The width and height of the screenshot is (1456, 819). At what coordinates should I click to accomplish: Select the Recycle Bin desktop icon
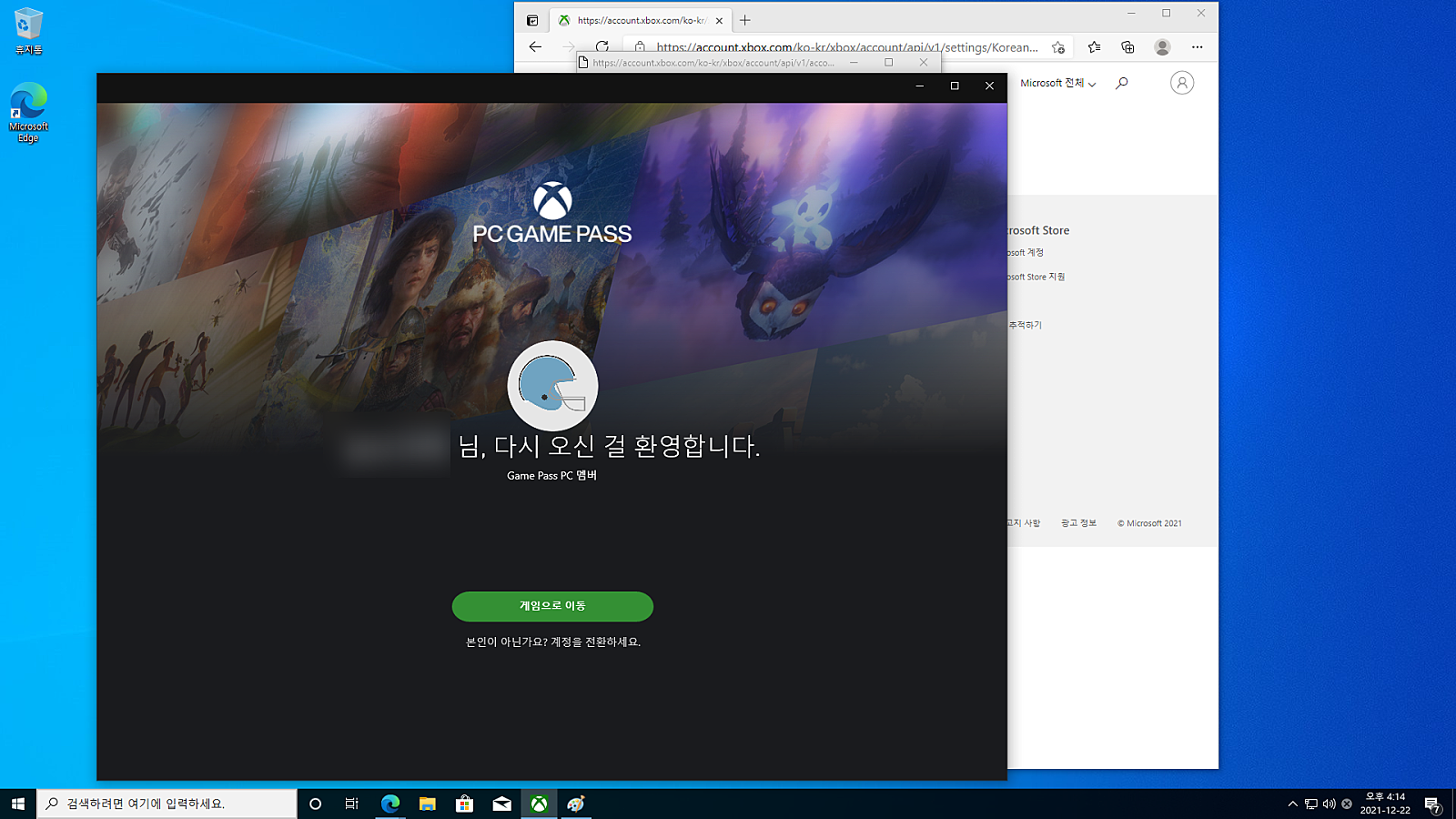coord(28,31)
